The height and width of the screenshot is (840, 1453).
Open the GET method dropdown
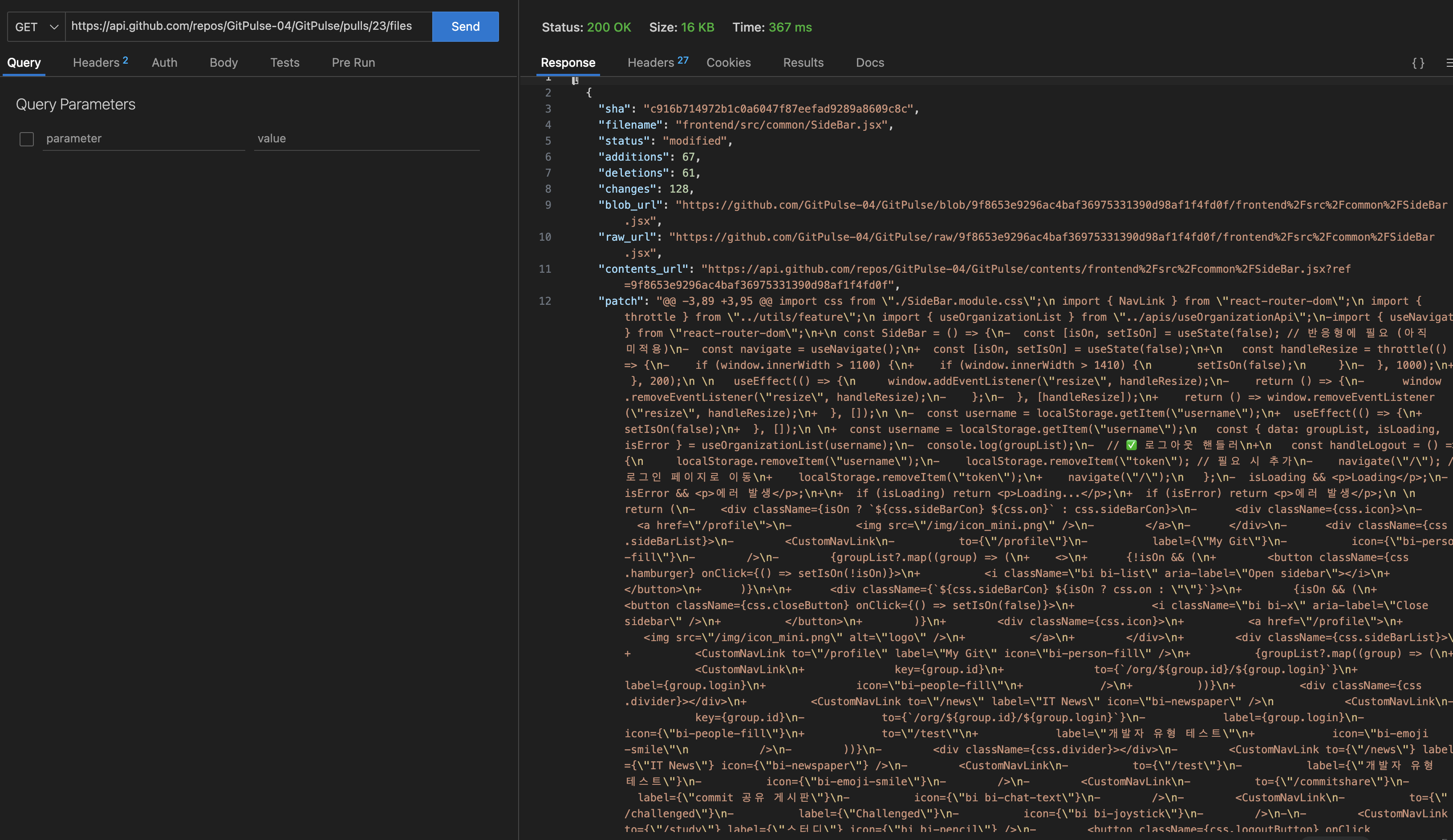[37, 27]
